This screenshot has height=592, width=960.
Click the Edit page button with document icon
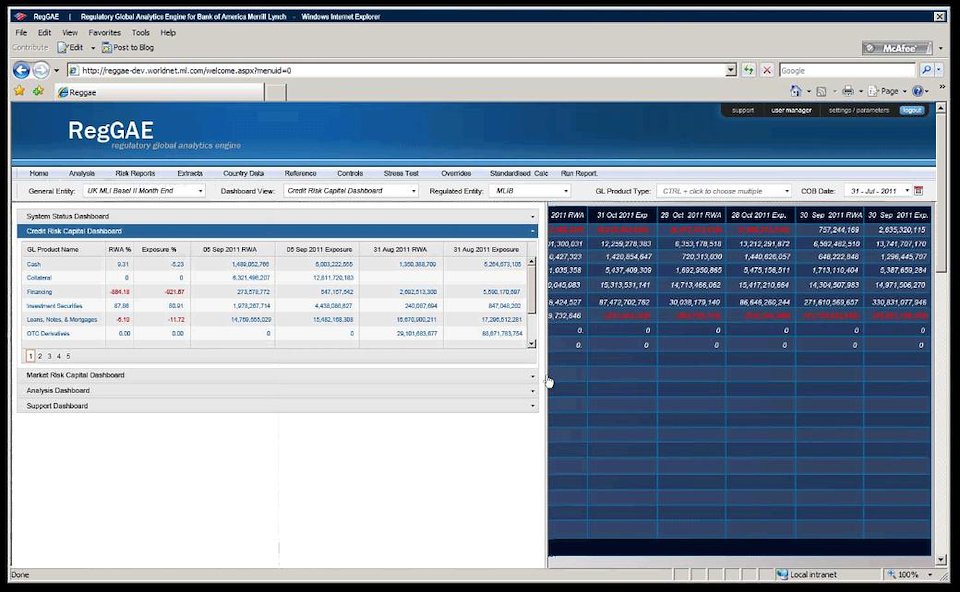pyautogui.click(x=70, y=47)
